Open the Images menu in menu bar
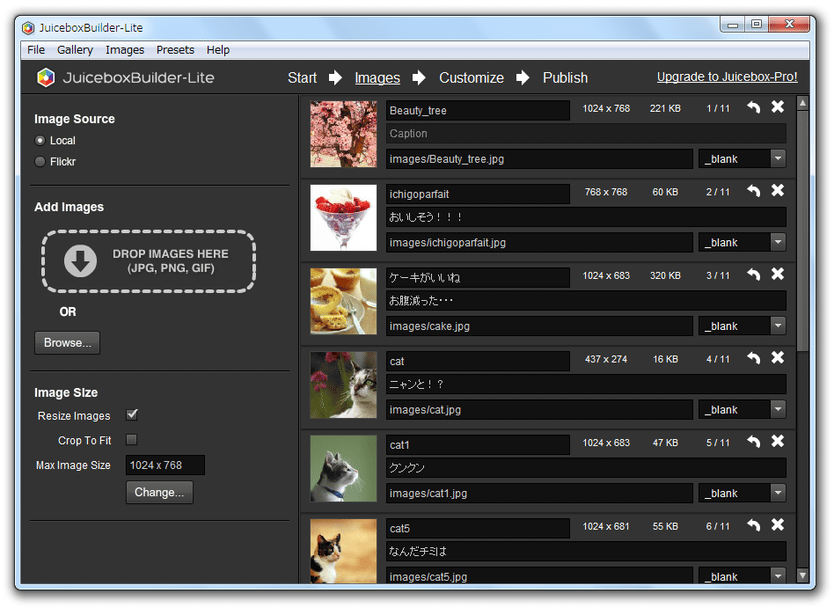834x608 pixels. (124, 50)
